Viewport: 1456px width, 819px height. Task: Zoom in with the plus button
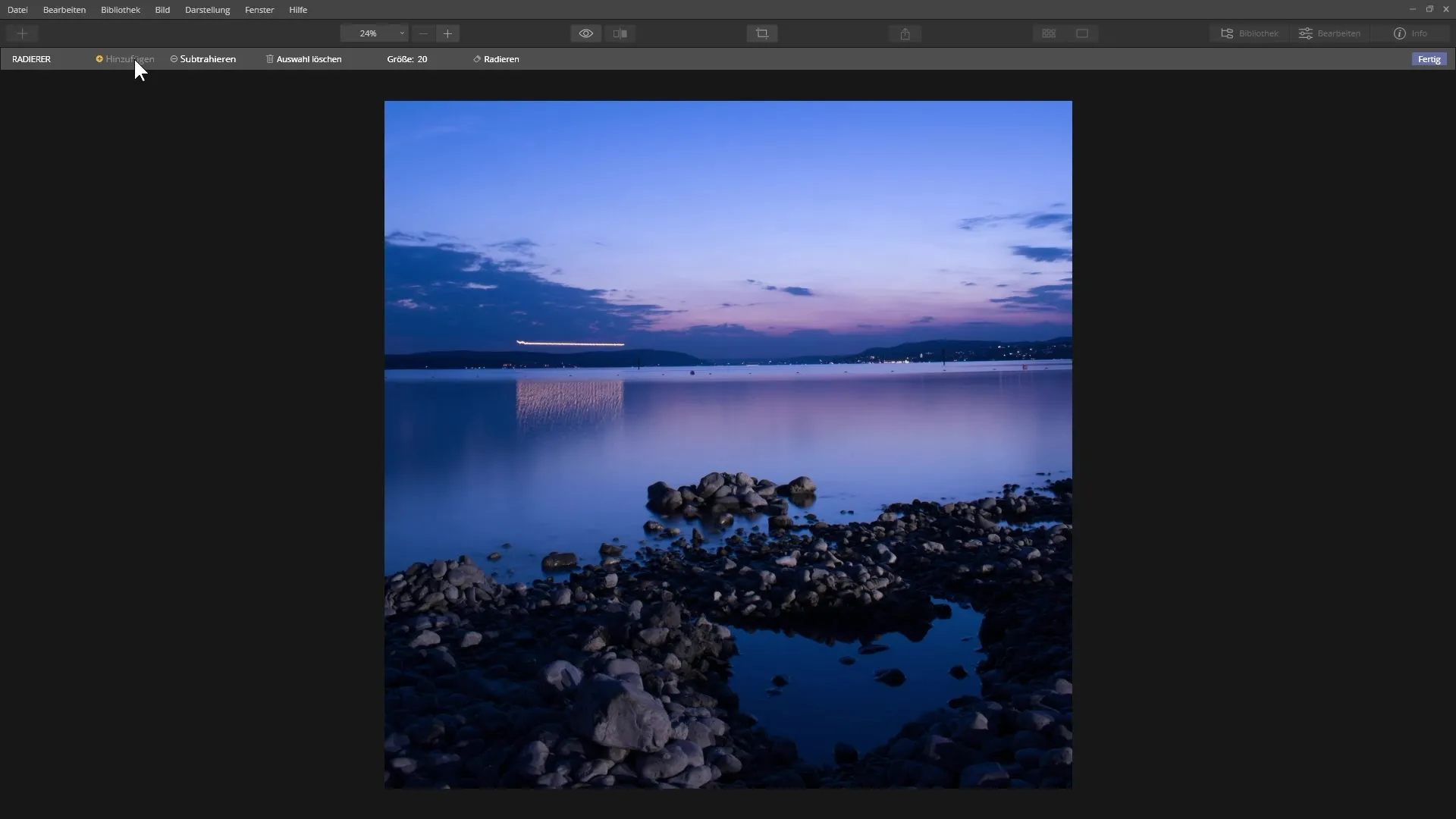(x=447, y=33)
